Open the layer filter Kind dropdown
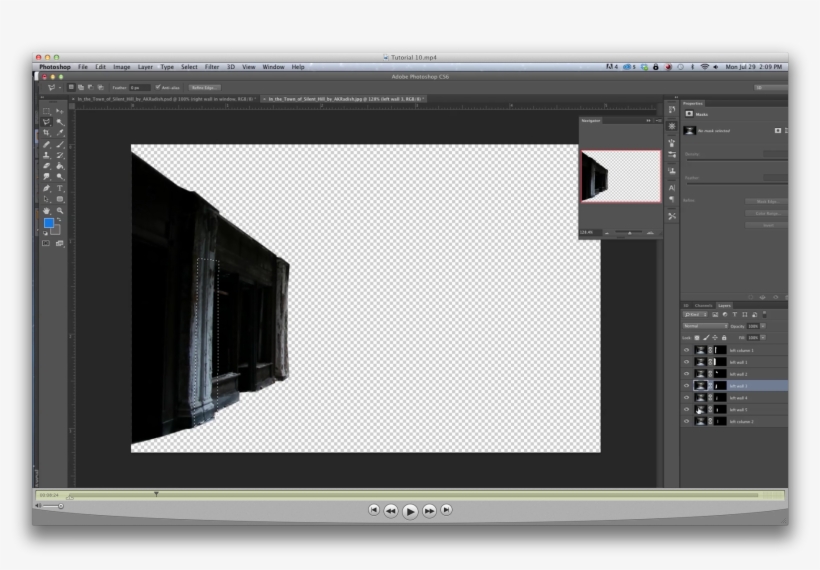Screen dimensions: 820x570 (x=696, y=315)
